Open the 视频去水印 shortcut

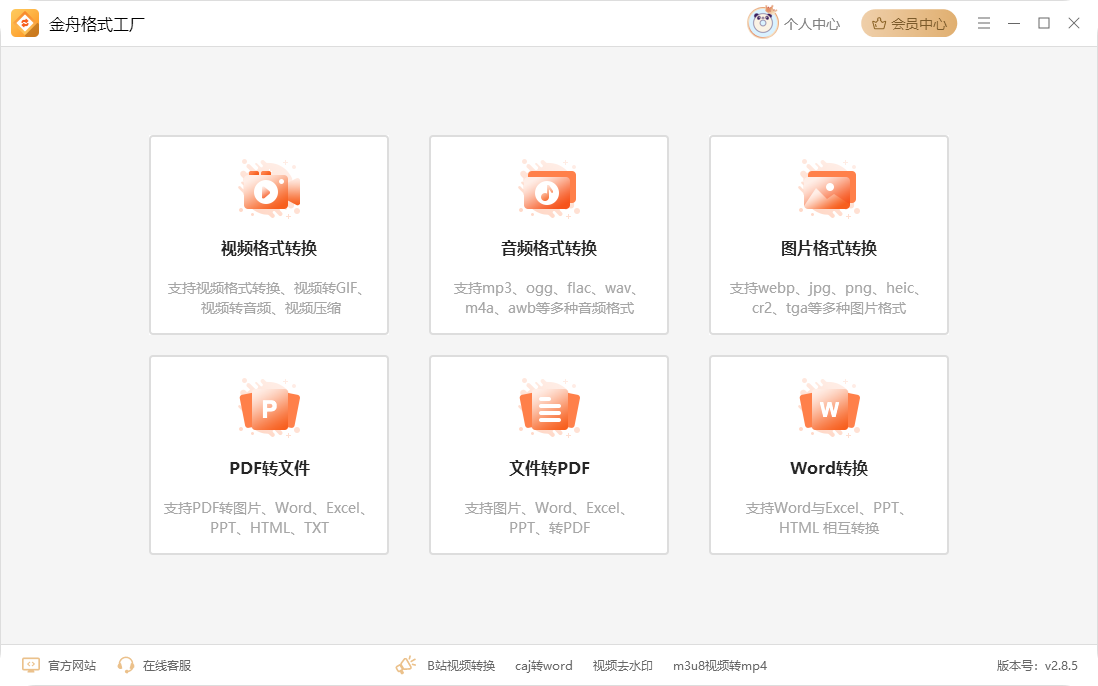pos(622,665)
